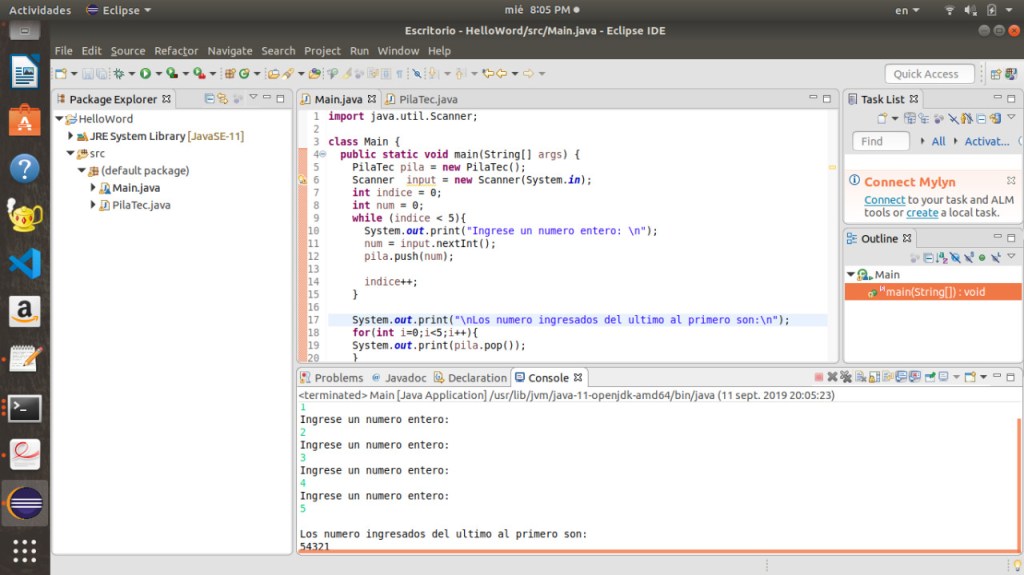The image size is (1024, 575).
Task: Click the Remove All Terminated Launches icon
Action: [x=846, y=378]
